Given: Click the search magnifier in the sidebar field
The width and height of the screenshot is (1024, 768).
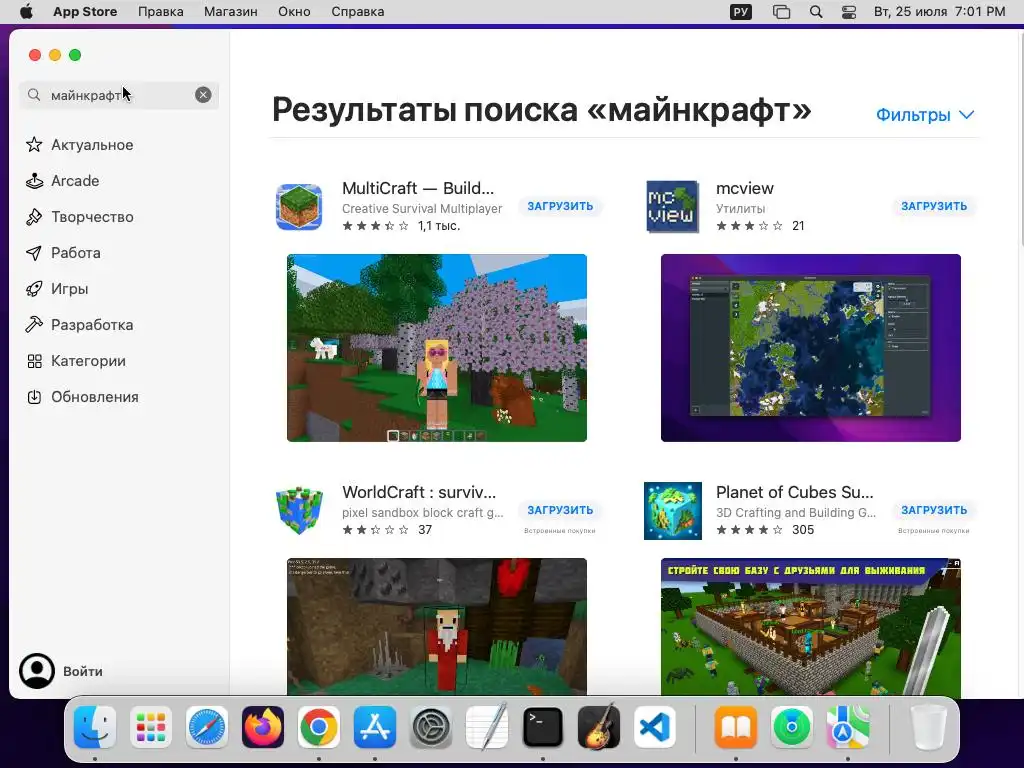Looking at the screenshot, I should pyautogui.click(x=34, y=95).
